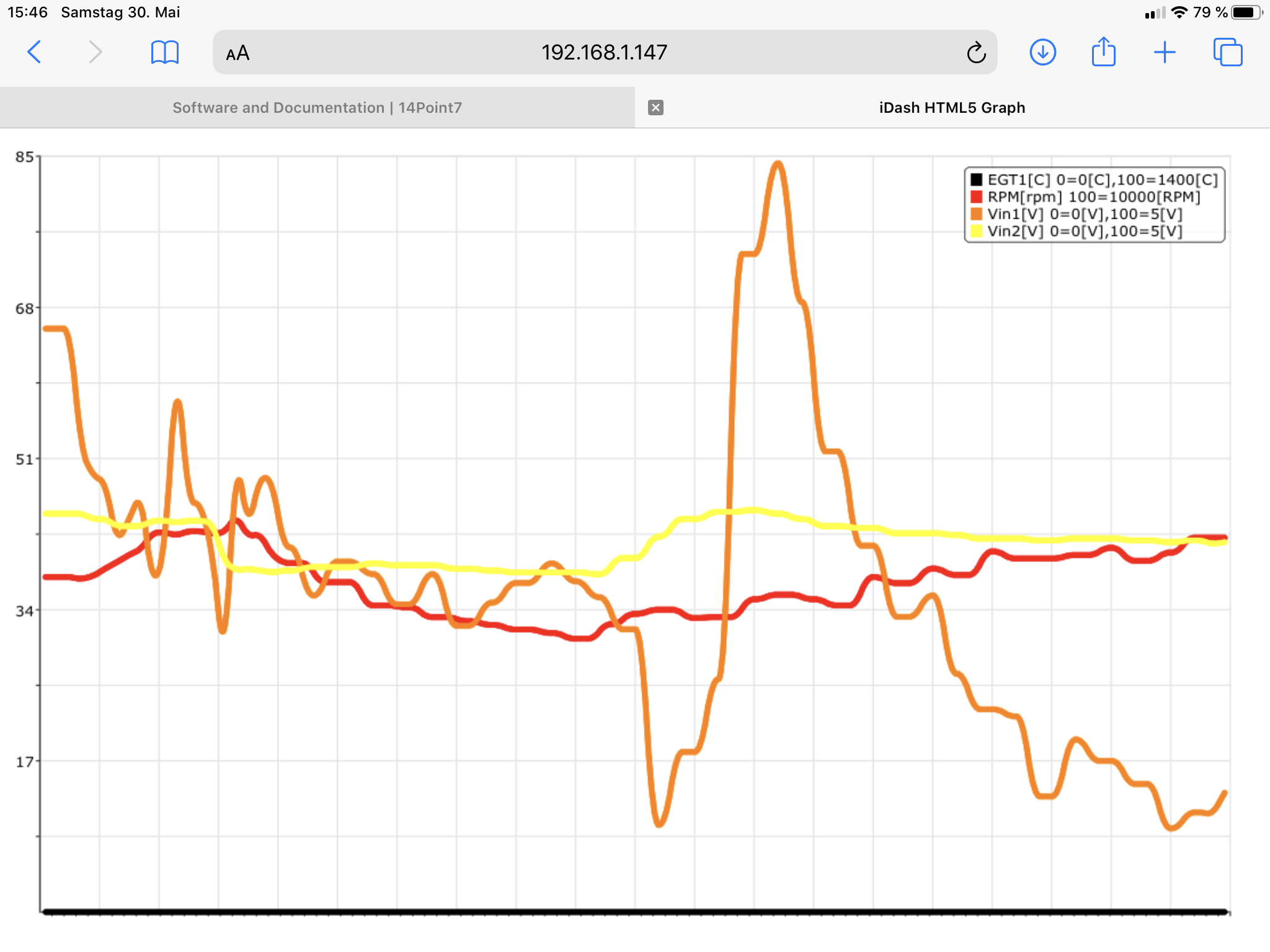Reload the iDash HTML5 Graph page
Image resolution: width=1270 pixels, height=952 pixels.
point(975,52)
